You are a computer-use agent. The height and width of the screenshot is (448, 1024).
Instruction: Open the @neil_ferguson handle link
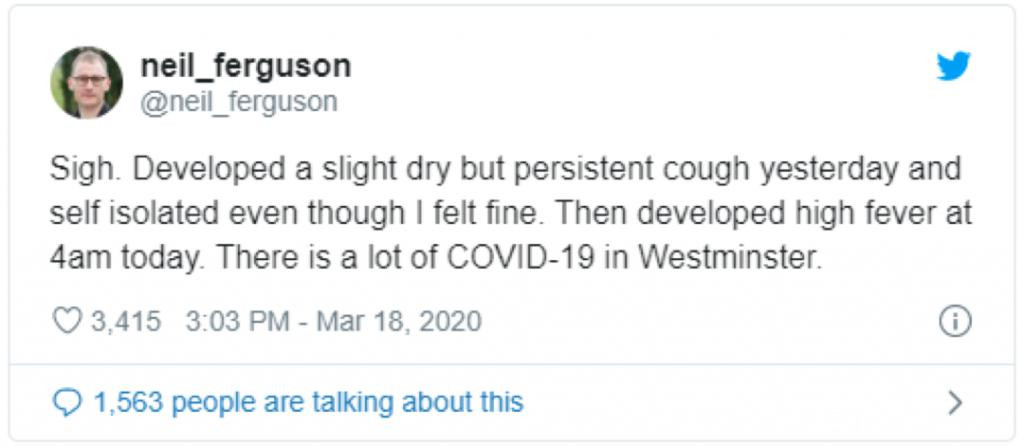[x=238, y=101]
